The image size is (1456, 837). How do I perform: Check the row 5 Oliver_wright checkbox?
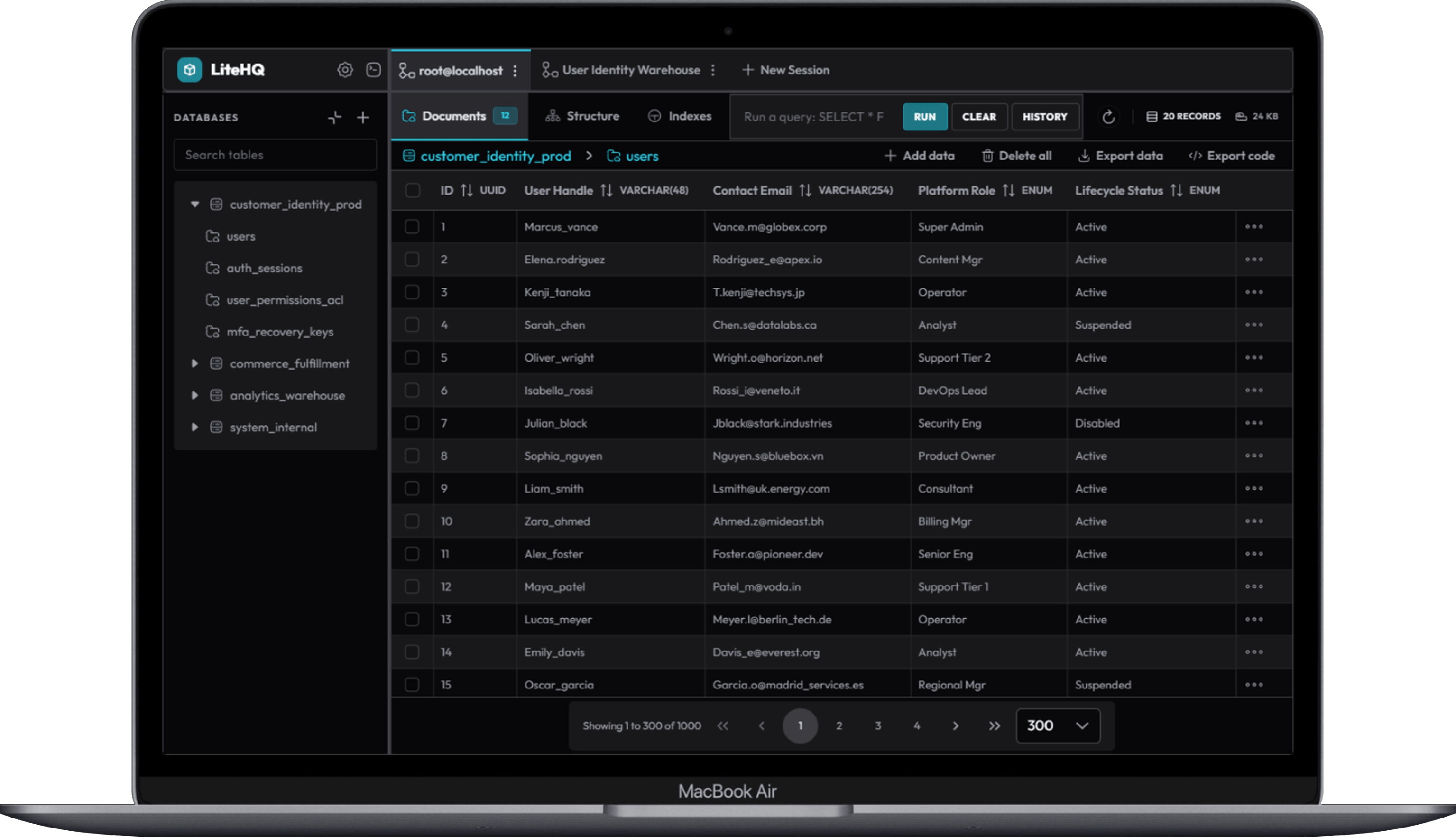tap(412, 358)
